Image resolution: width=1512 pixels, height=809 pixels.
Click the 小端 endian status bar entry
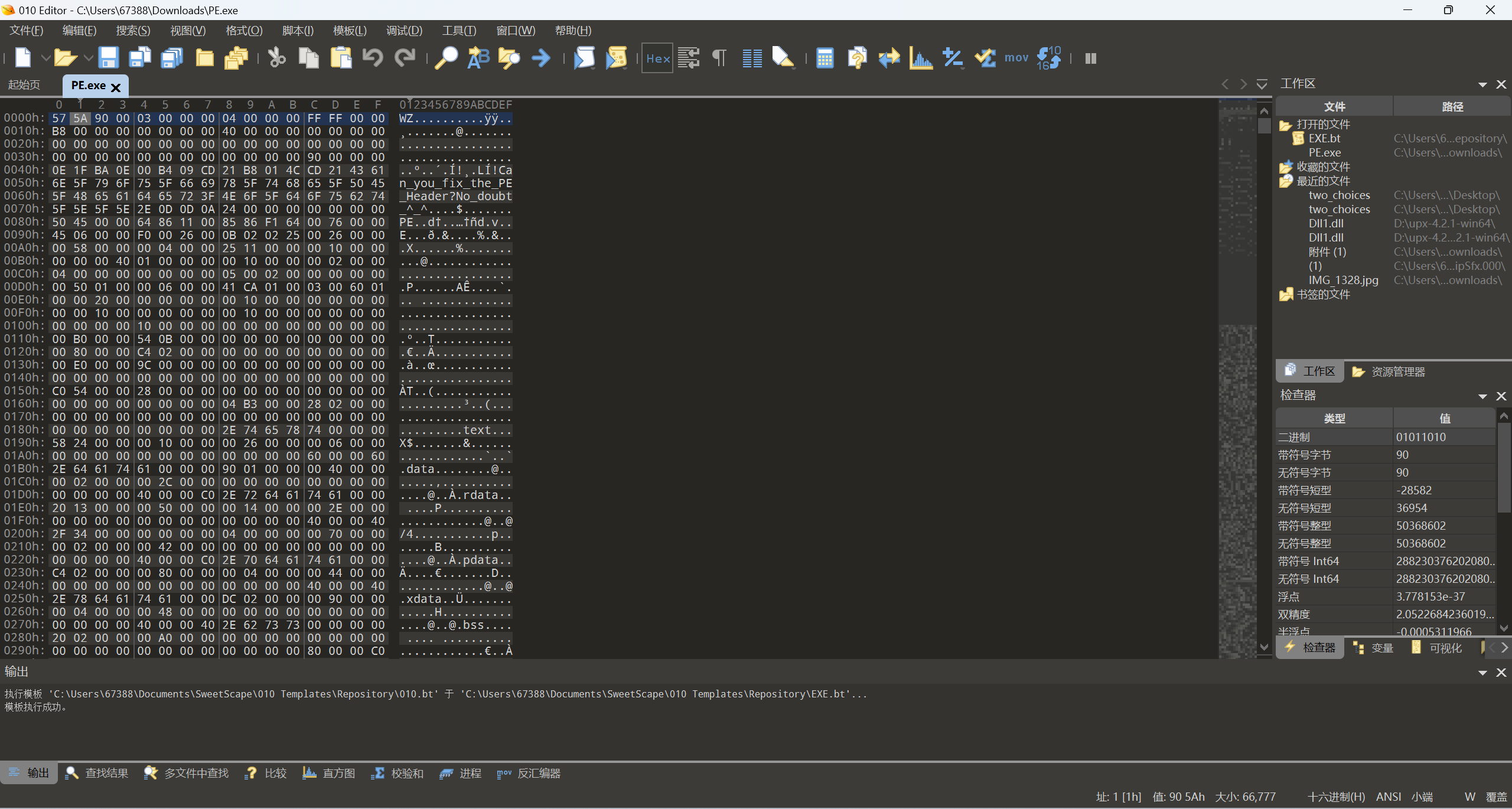(x=1422, y=797)
